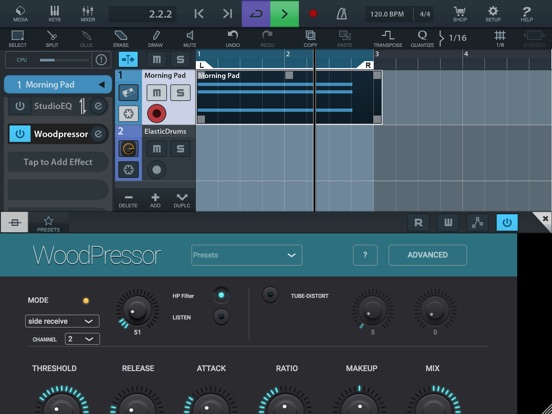The height and width of the screenshot is (414, 552).
Task: Open the WoodPressor Presets dropdown
Action: pos(246,255)
